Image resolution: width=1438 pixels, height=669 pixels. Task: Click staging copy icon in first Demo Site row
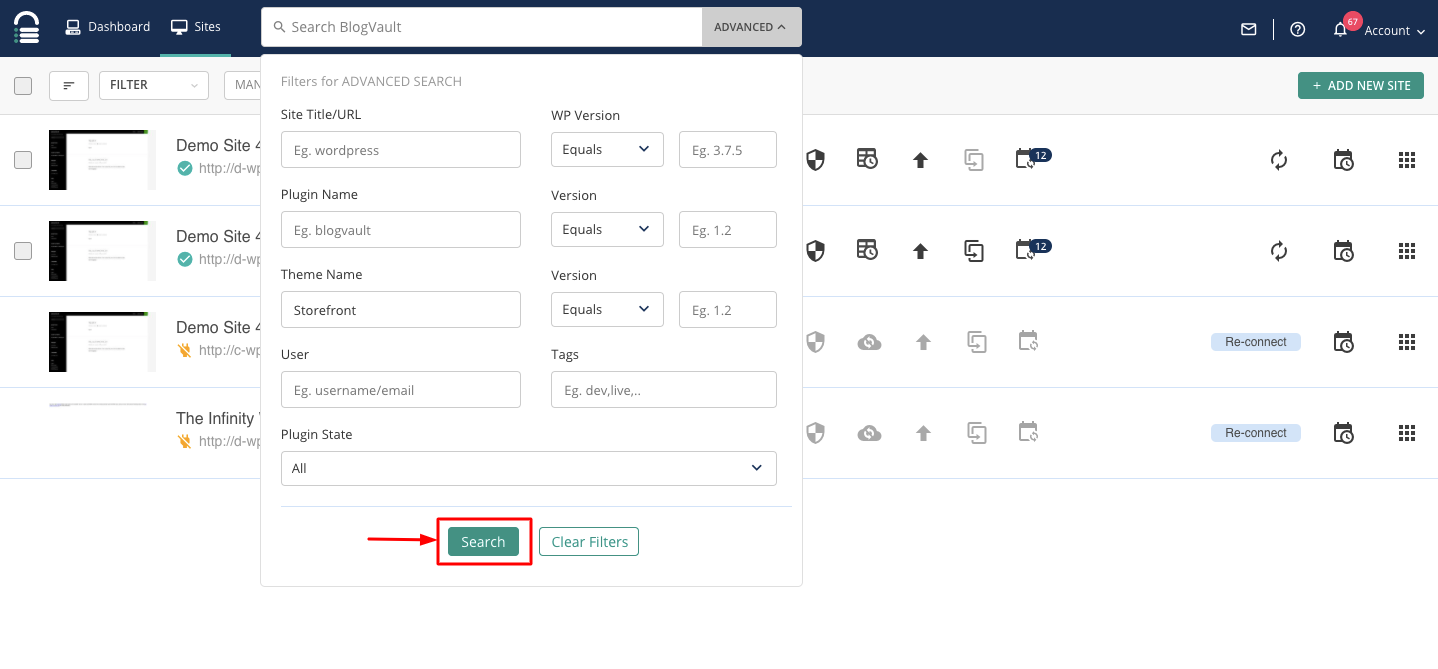click(x=975, y=160)
